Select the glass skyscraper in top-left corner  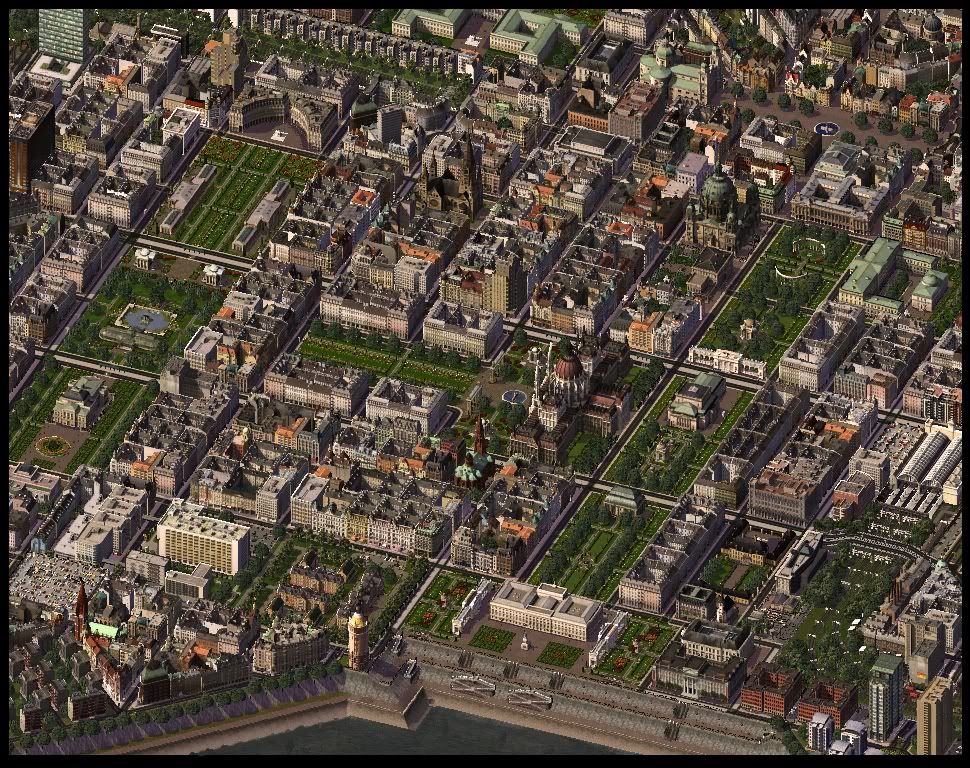(x=62, y=34)
